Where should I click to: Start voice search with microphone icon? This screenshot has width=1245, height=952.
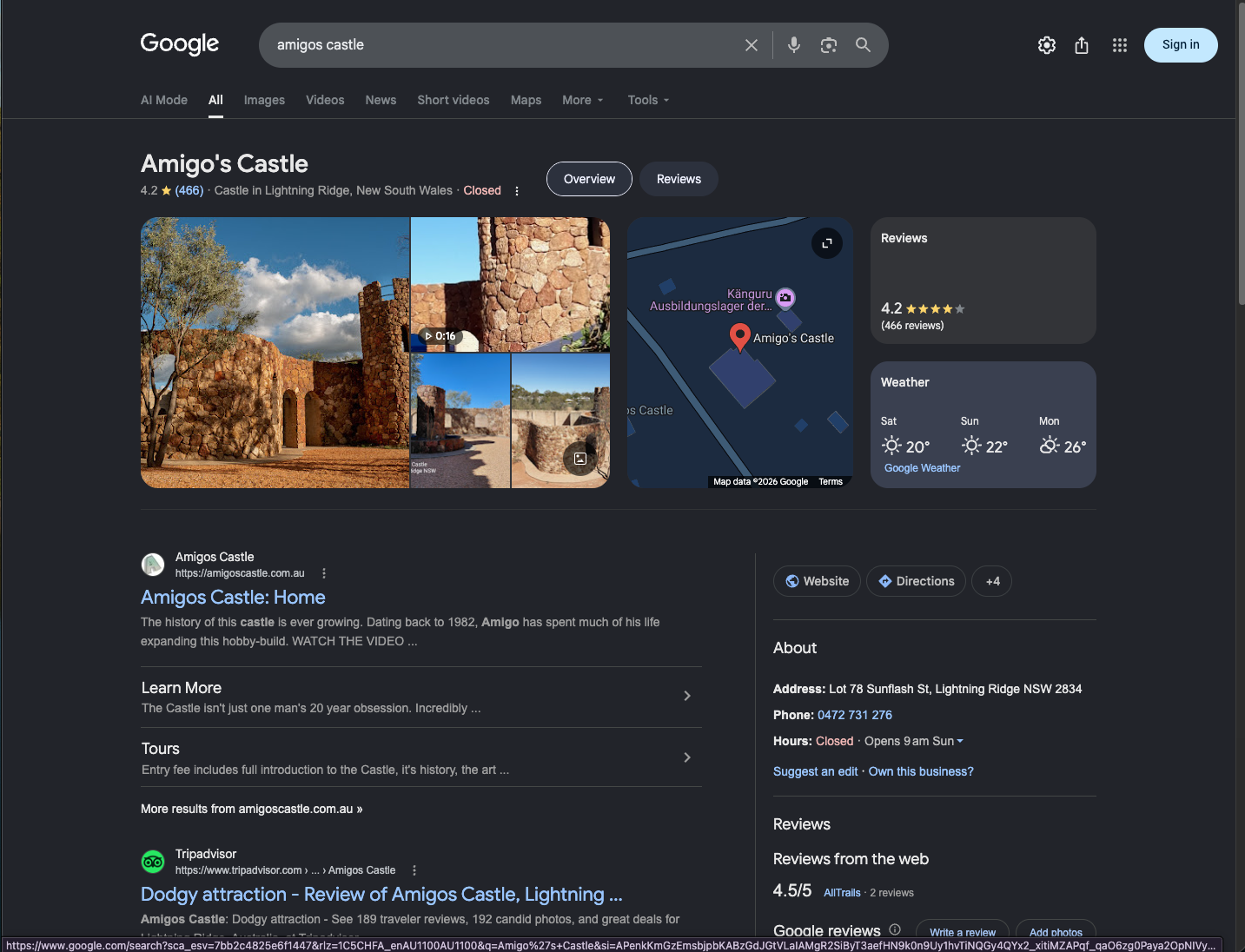(x=794, y=45)
